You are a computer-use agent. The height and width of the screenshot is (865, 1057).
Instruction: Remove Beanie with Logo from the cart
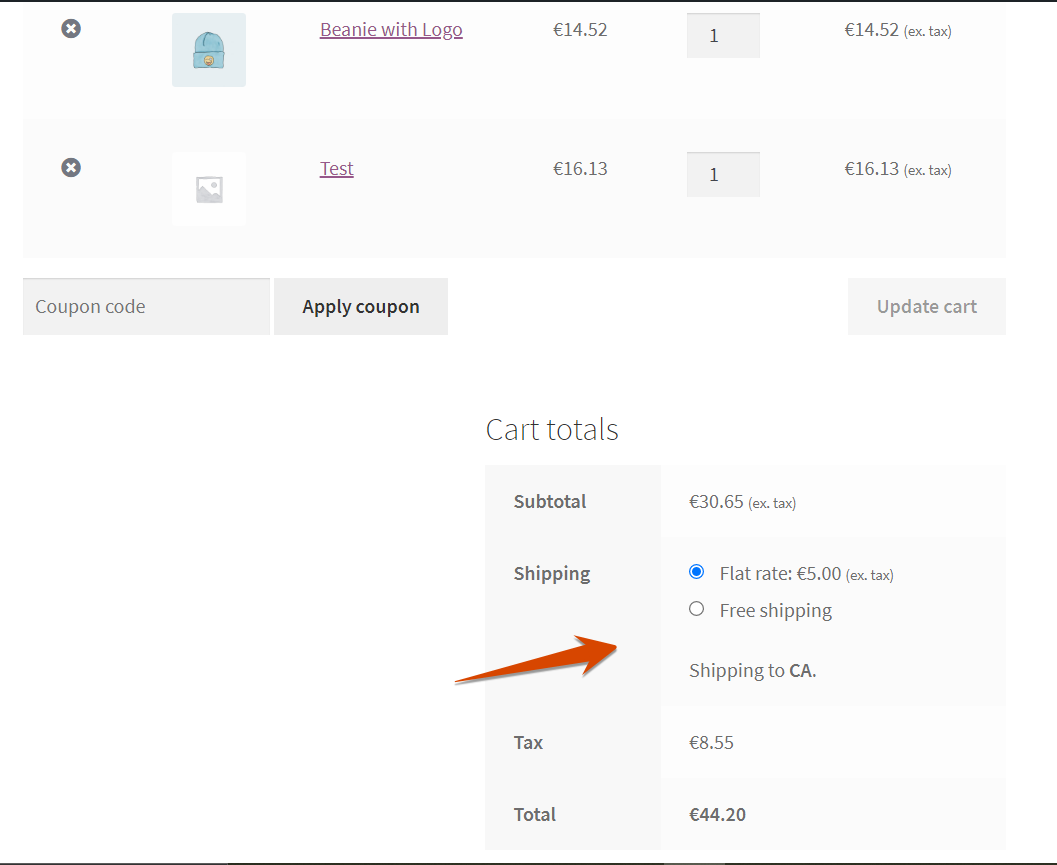tap(70, 28)
